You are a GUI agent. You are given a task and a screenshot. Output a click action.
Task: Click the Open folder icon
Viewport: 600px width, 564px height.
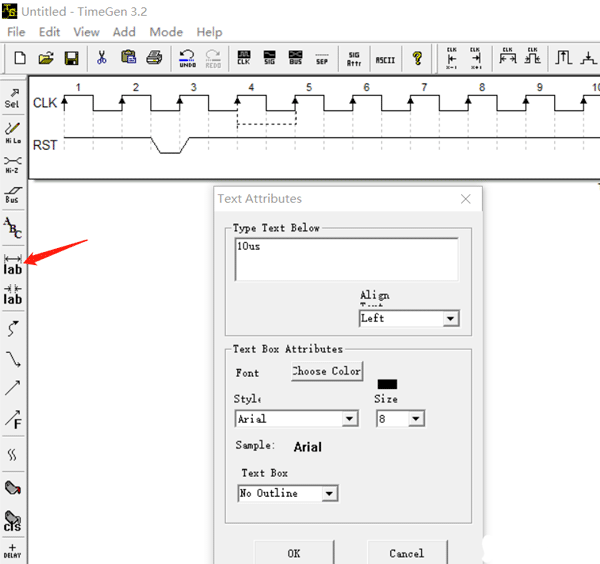coord(46,59)
